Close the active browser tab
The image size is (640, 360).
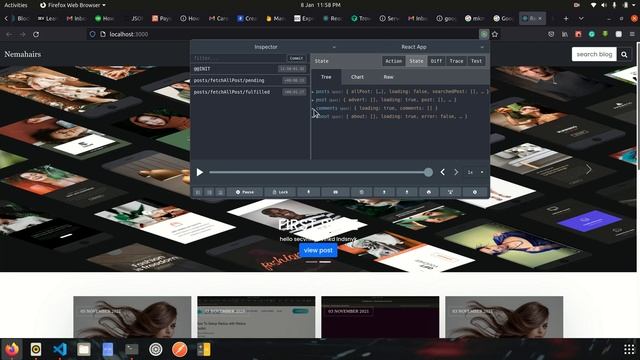tap(540, 18)
